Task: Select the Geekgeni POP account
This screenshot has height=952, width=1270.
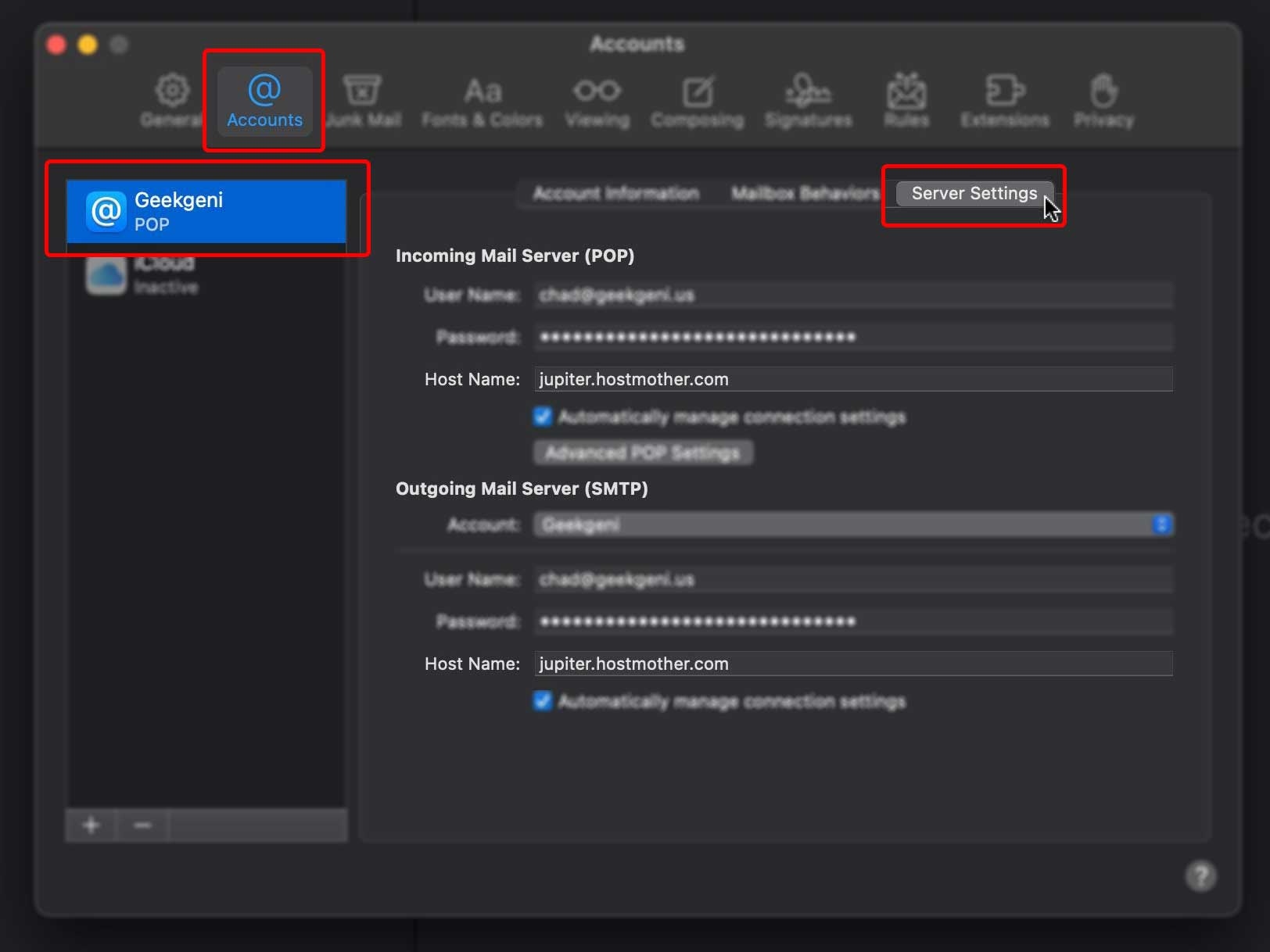Action: coord(206,211)
